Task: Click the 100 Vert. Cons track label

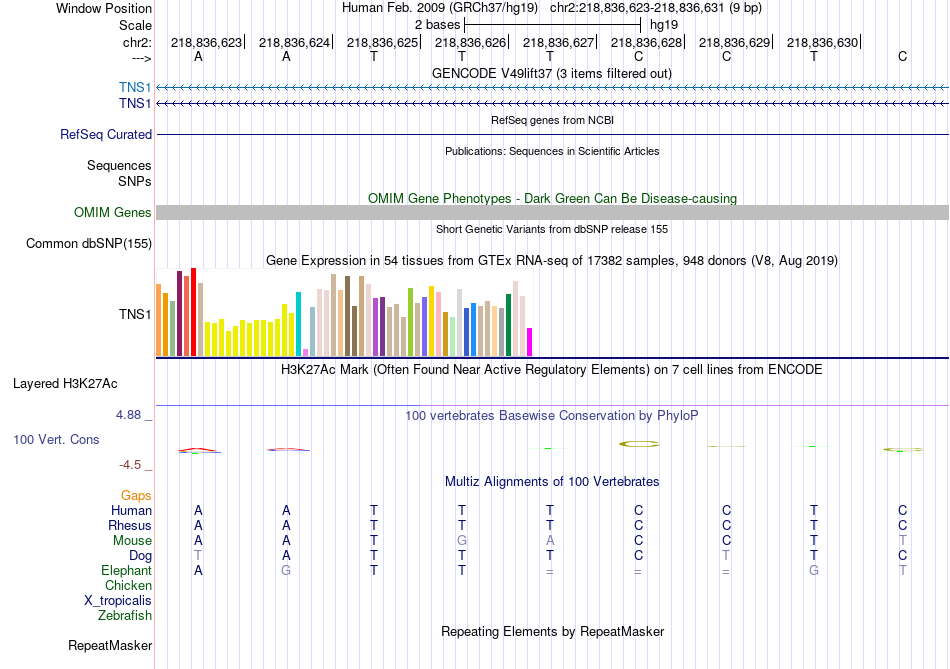Action: [x=56, y=440]
